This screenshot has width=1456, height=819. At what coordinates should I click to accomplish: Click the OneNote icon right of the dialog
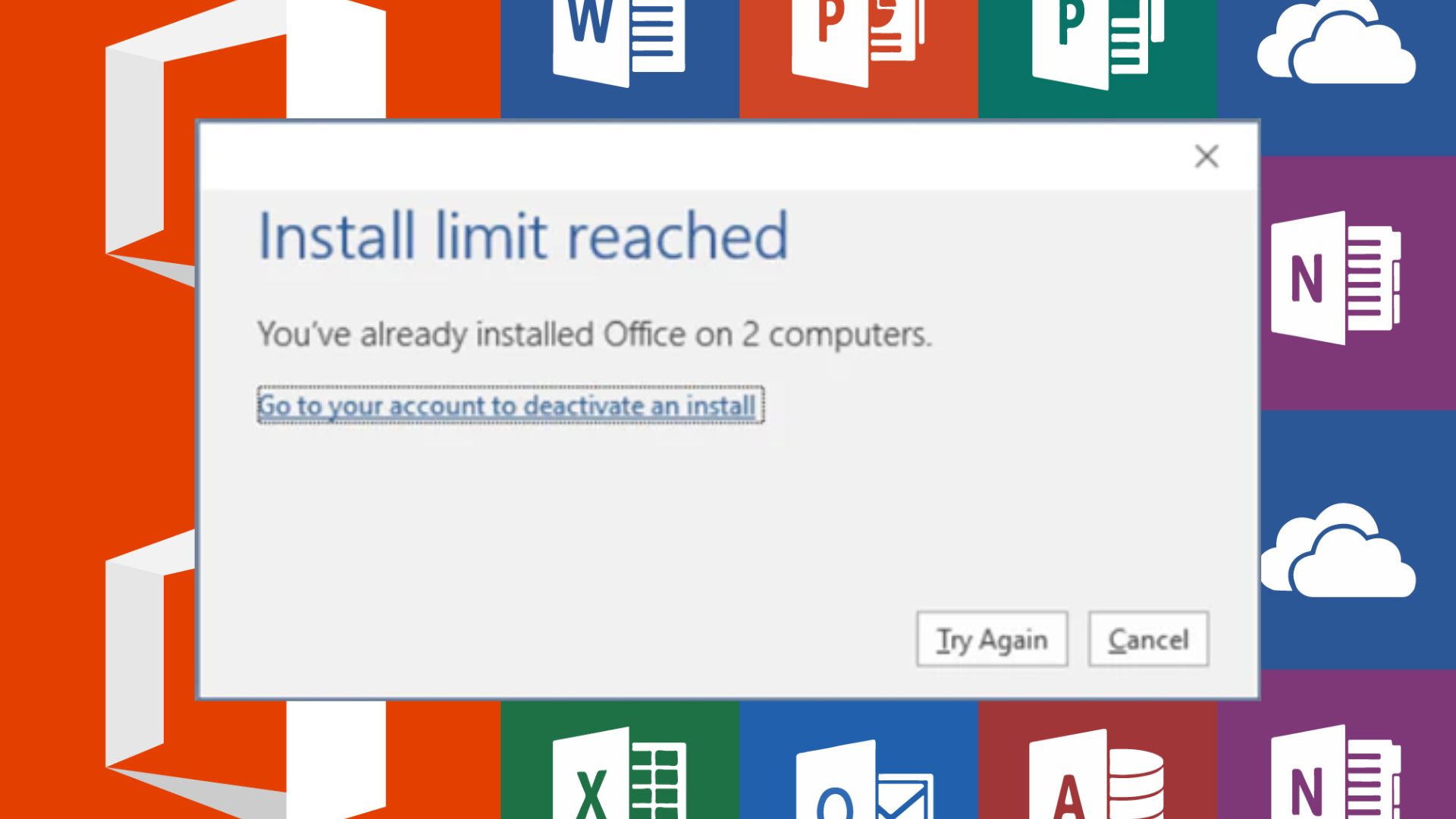click(1336, 278)
